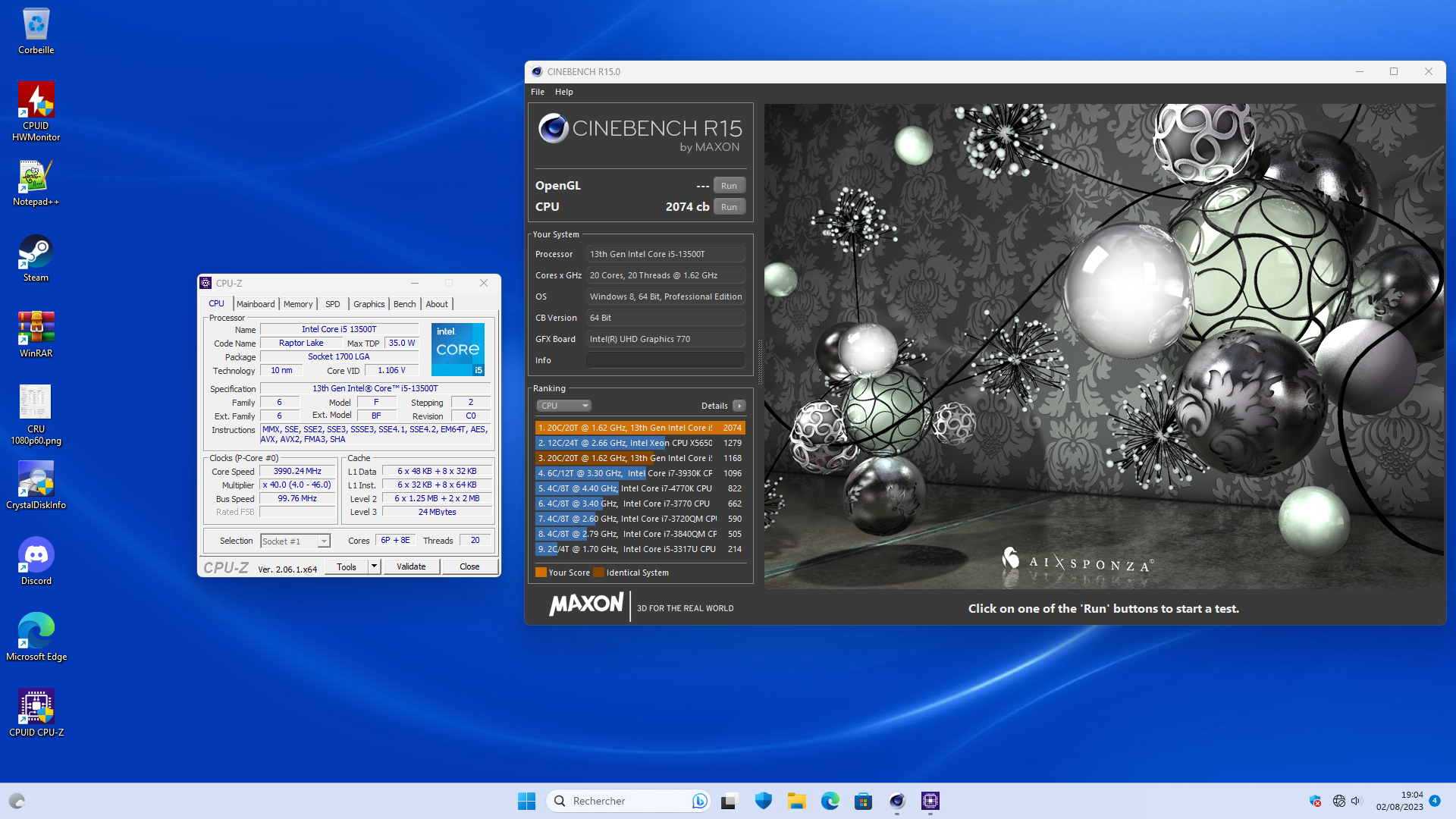Screen dimensions: 1456x819
Task: Click the OS field in Cinebench
Action: click(666, 297)
